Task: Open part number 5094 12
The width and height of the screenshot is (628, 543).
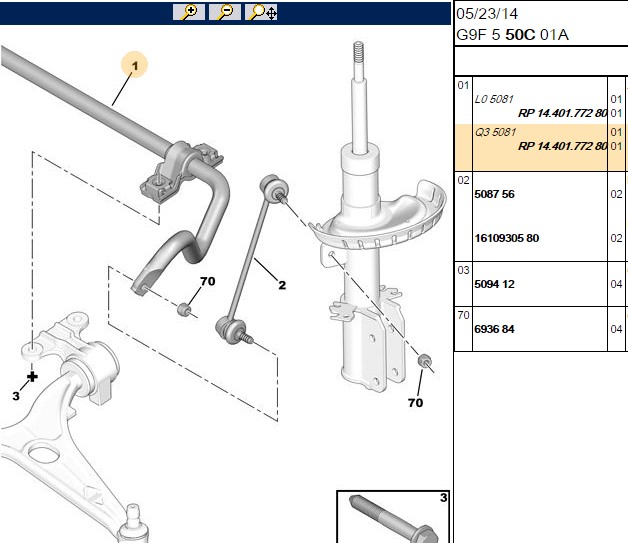Action: tap(494, 284)
